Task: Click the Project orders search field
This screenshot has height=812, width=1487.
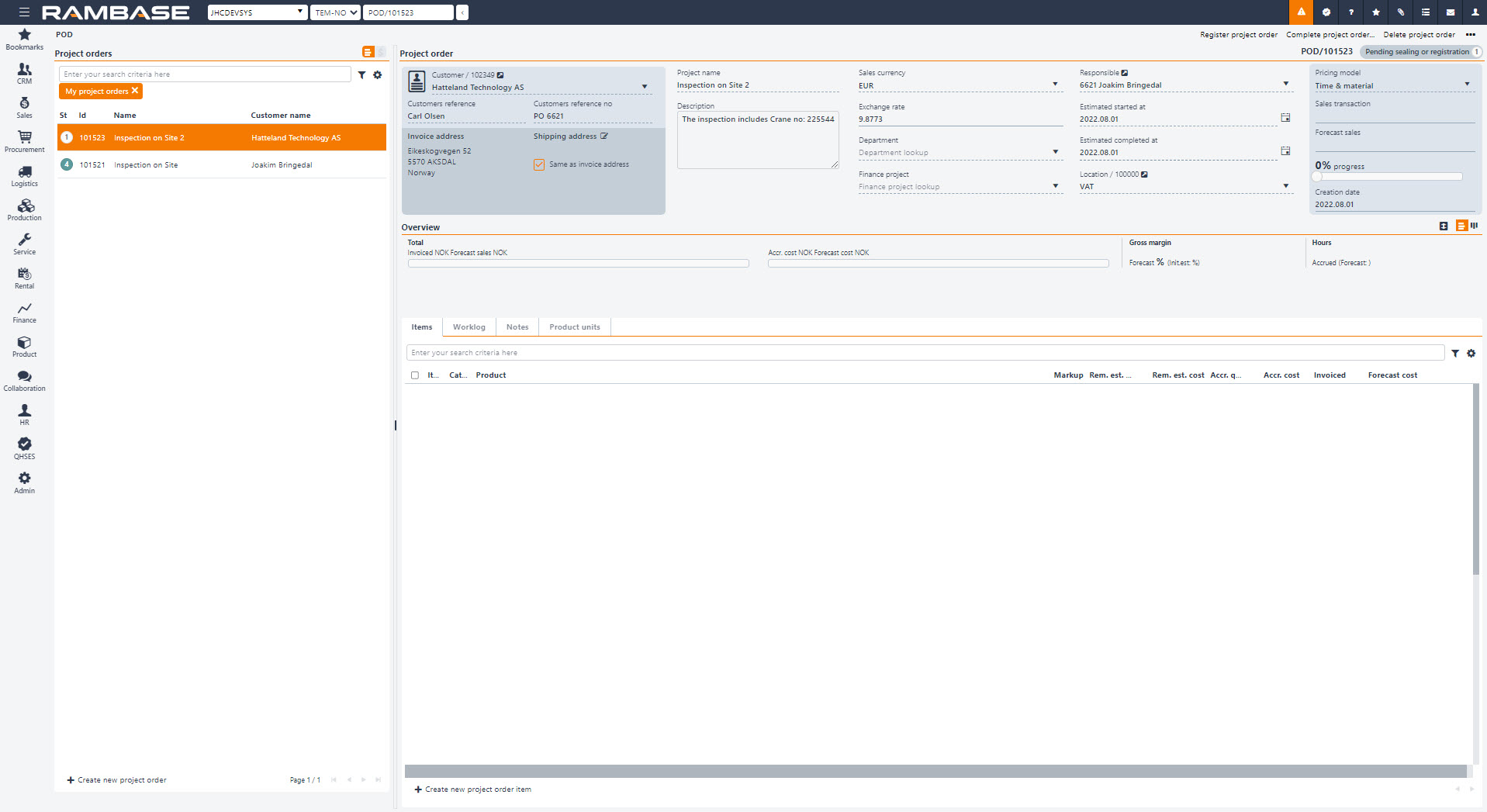Action: (x=205, y=74)
